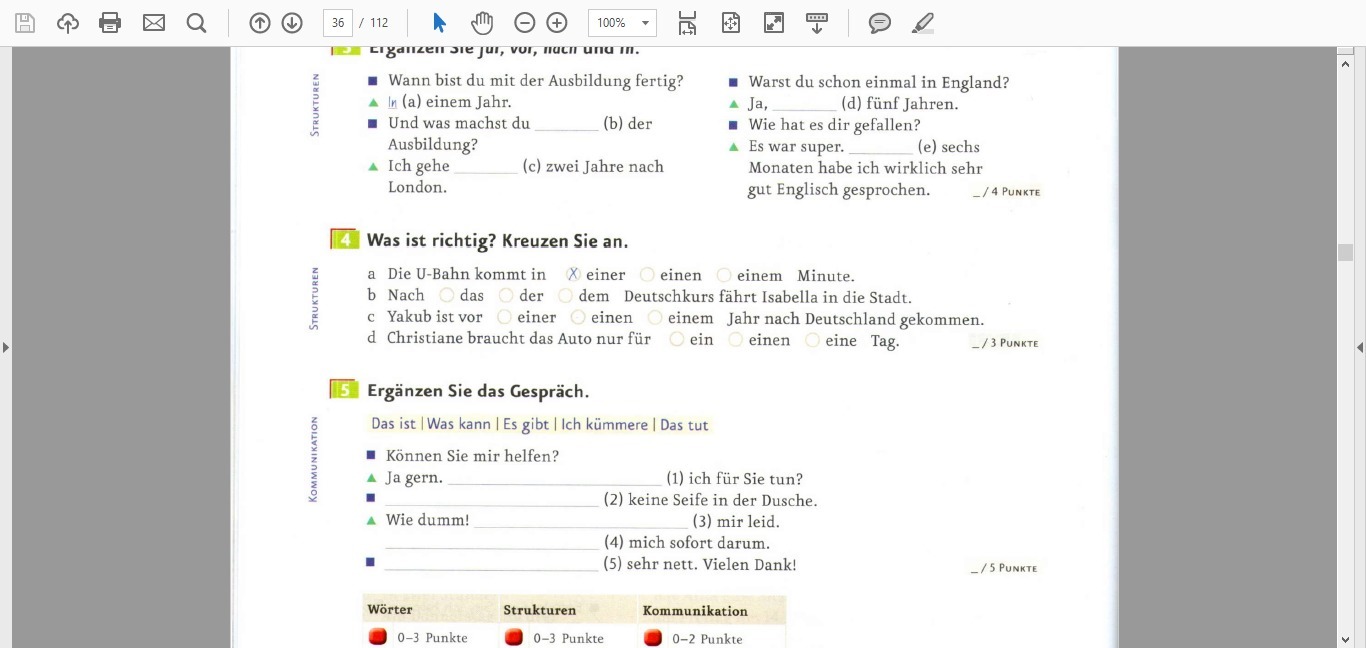The height and width of the screenshot is (648, 1366).
Task: Select 'ein' option in row d
Action: point(677,339)
